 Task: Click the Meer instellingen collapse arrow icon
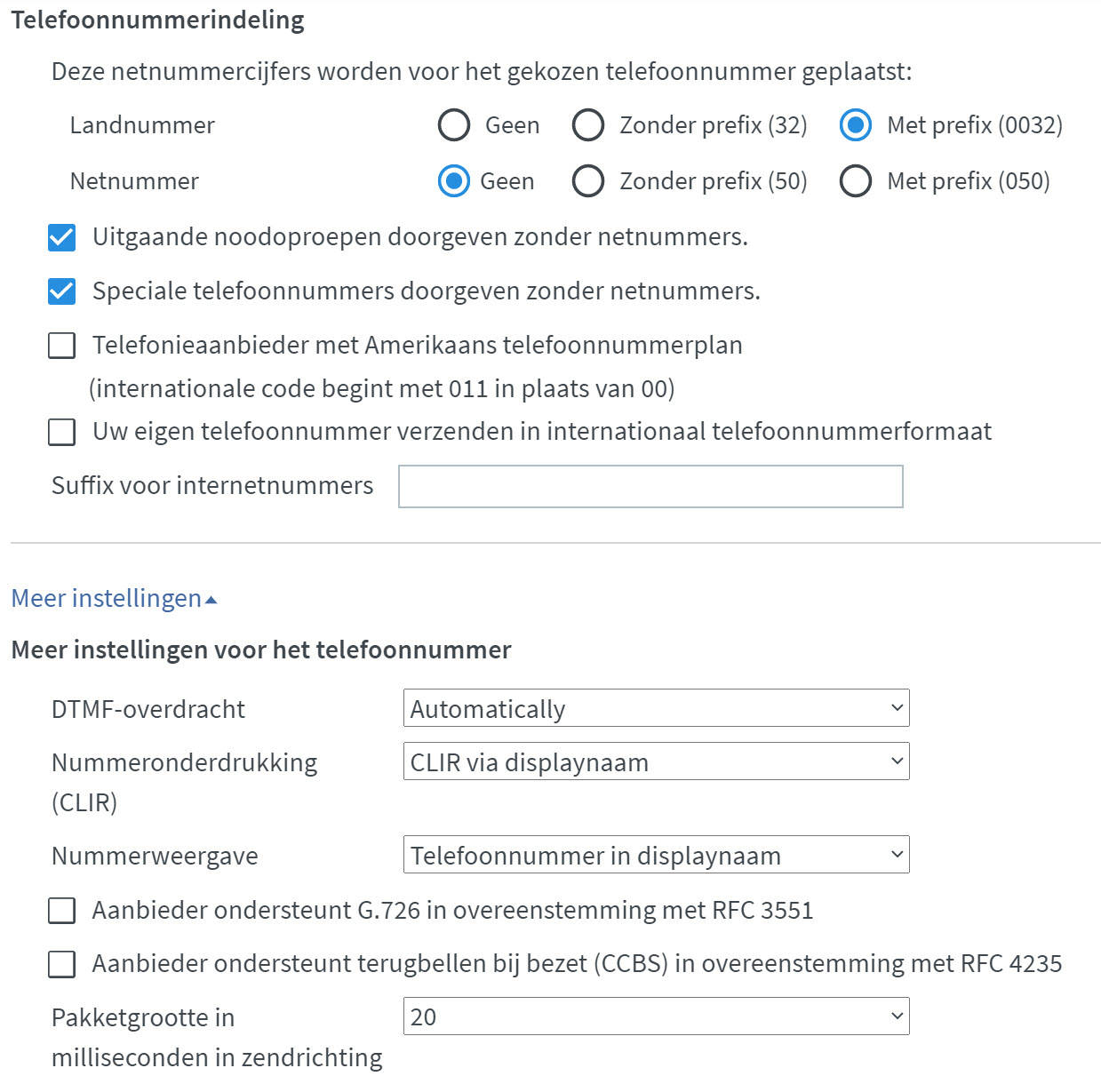point(211,601)
